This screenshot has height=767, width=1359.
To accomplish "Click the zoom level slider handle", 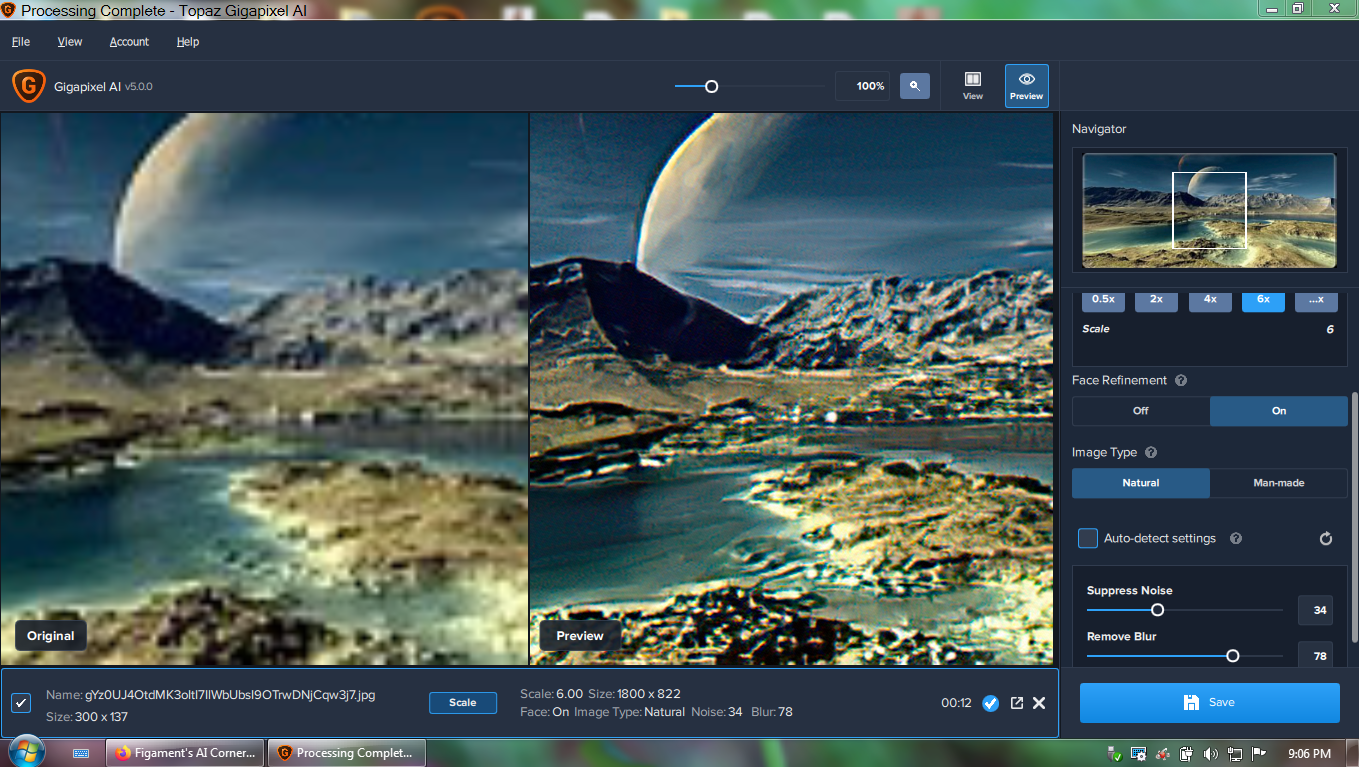I will point(712,87).
